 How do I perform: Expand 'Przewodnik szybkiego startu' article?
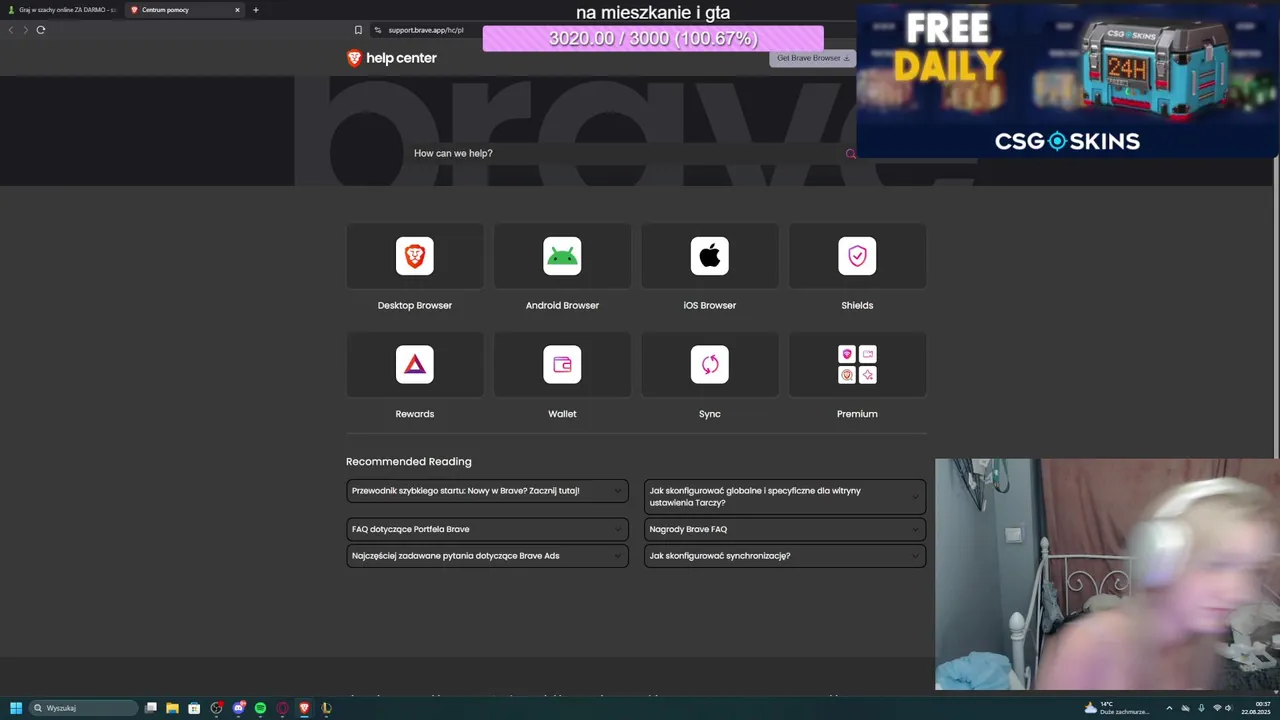point(487,491)
